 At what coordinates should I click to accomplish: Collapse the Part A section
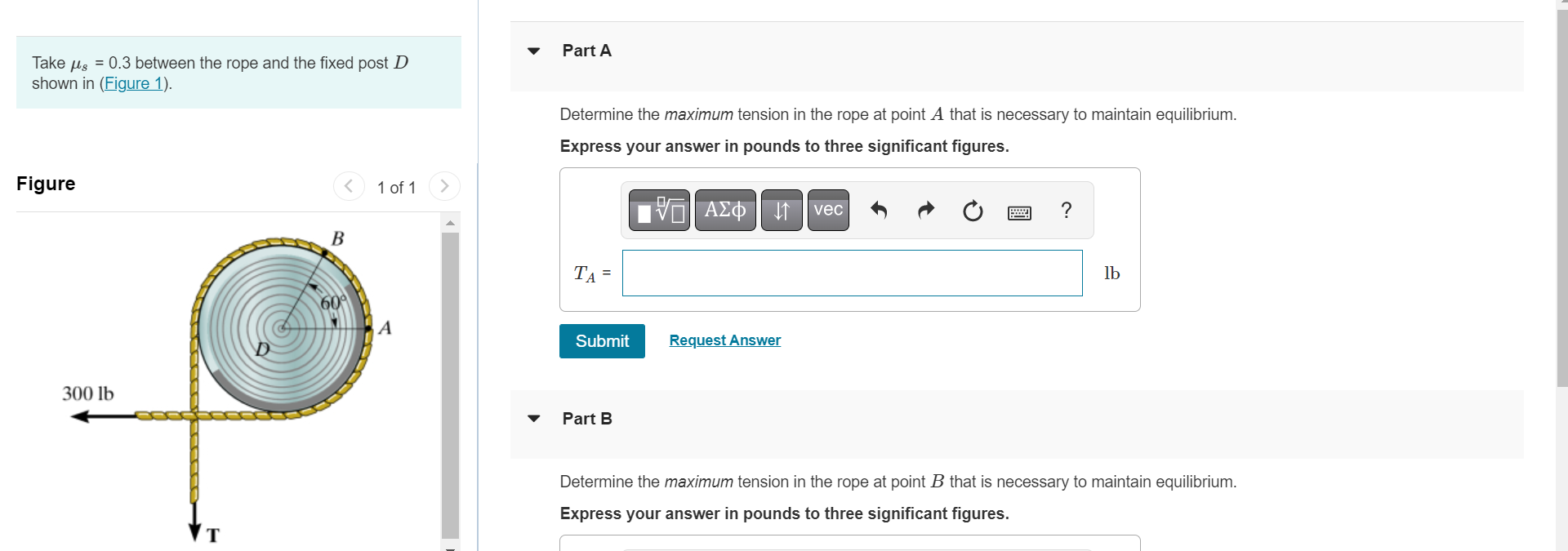point(532,51)
